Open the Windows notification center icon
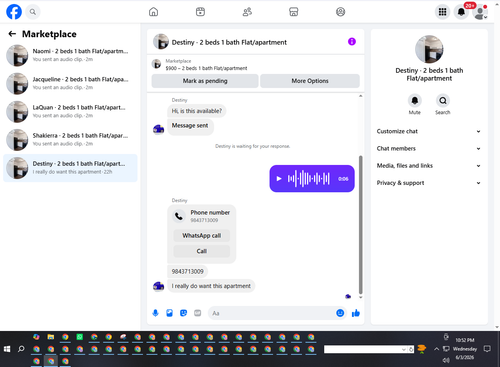The height and width of the screenshot is (367, 500). tap(487, 349)
